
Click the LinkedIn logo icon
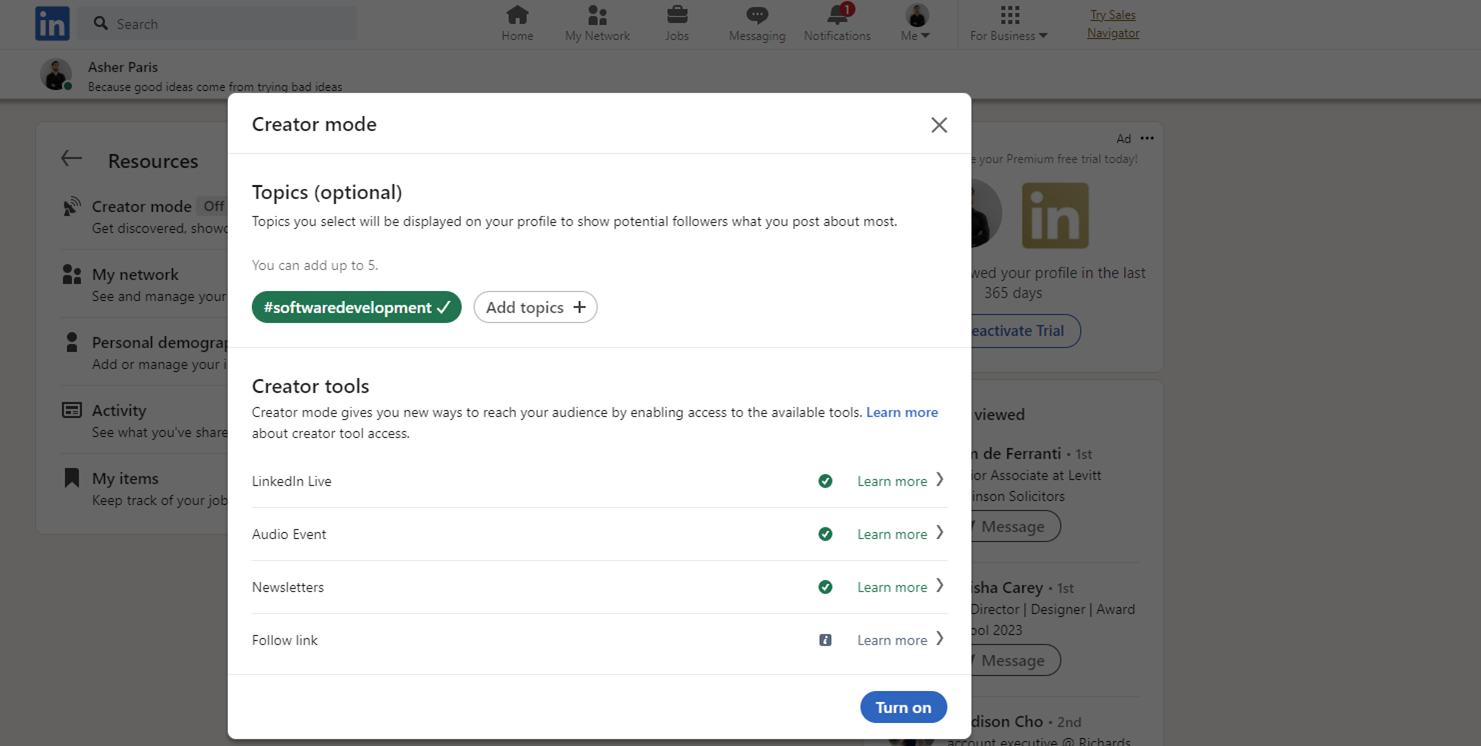click(52, 23)
